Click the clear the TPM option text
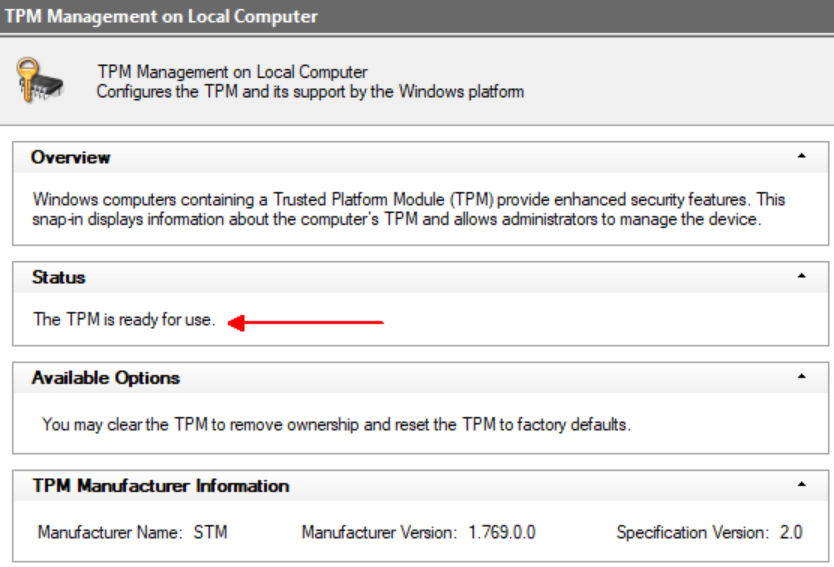 336,424
